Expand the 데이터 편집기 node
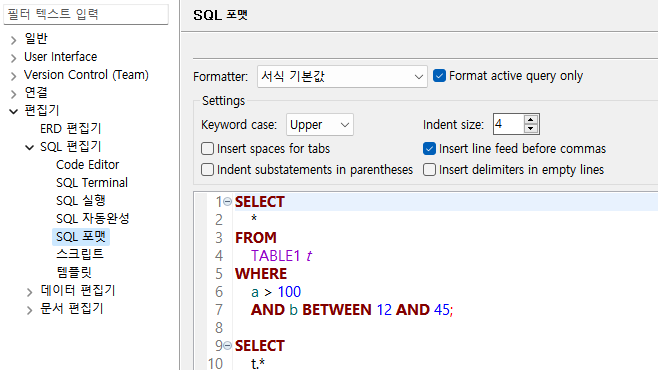658x370 pixels. point(29,292)
